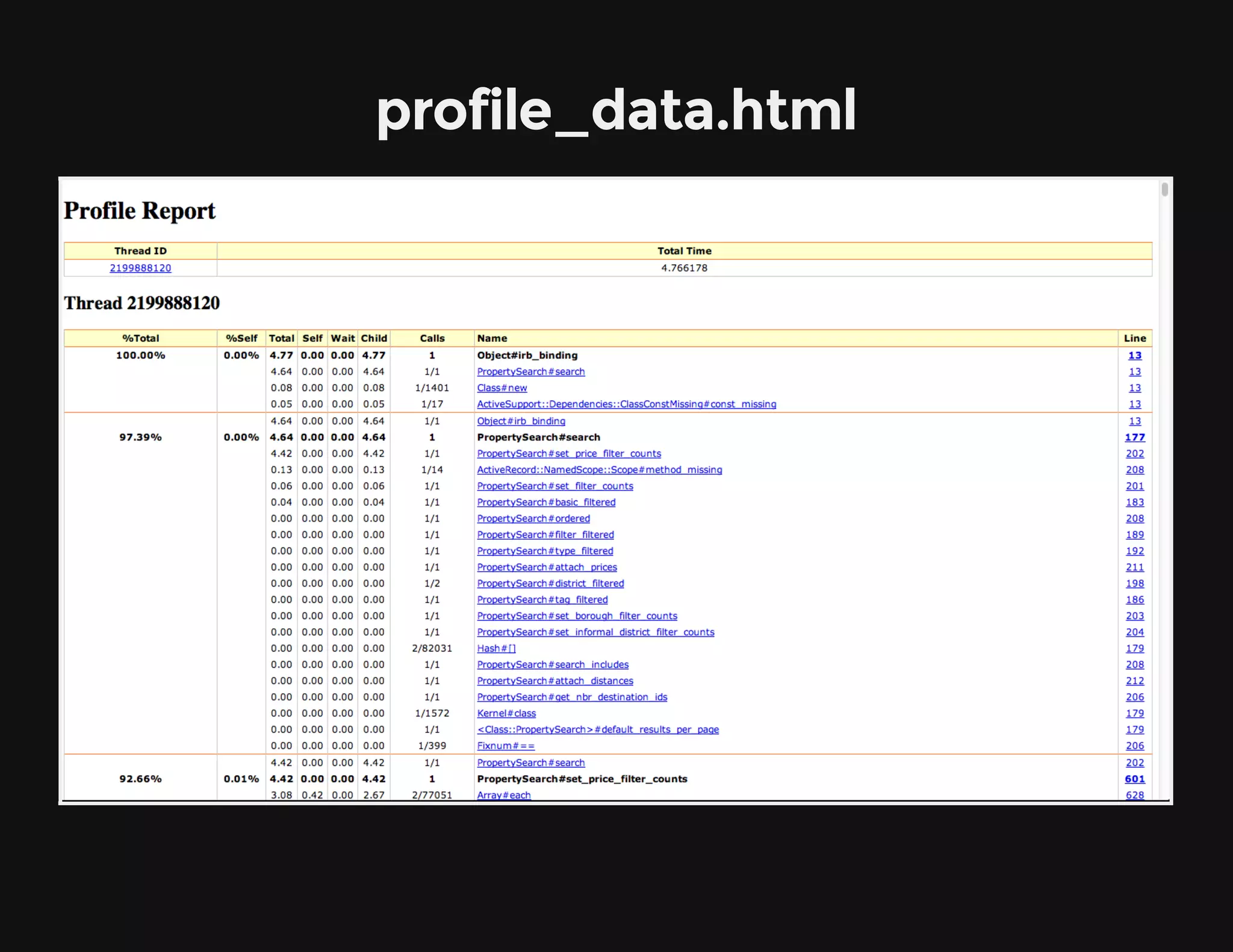1233x952 pixels.
Task: Click PropertySearch#set_borough_filter_counts link
Action: pyautogui.click(x=577, y=616)
